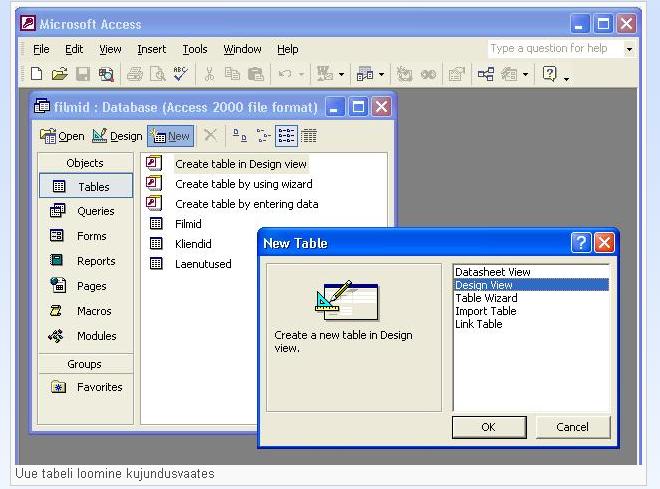Click the Open button in database window
This screenshot has width=660, height=489.
(62, 136)
